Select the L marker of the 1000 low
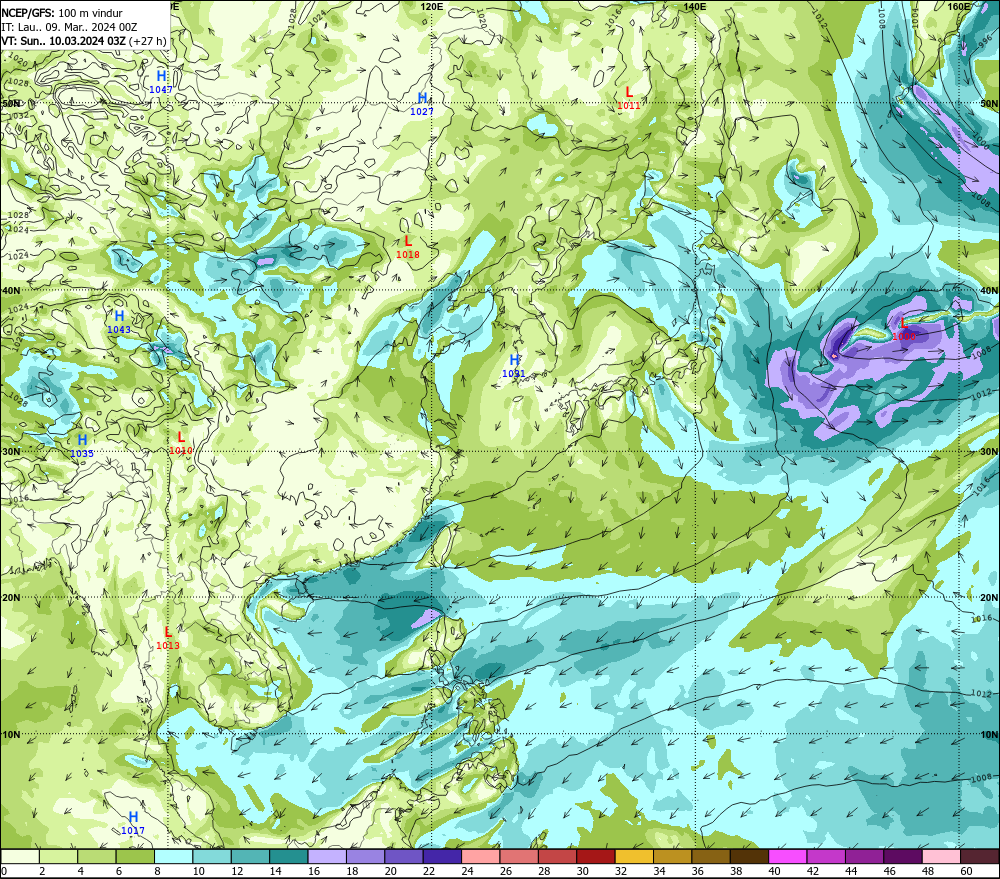Image resolution: width=1000 pixels, height=879 pixels. [x=903, y=323]
